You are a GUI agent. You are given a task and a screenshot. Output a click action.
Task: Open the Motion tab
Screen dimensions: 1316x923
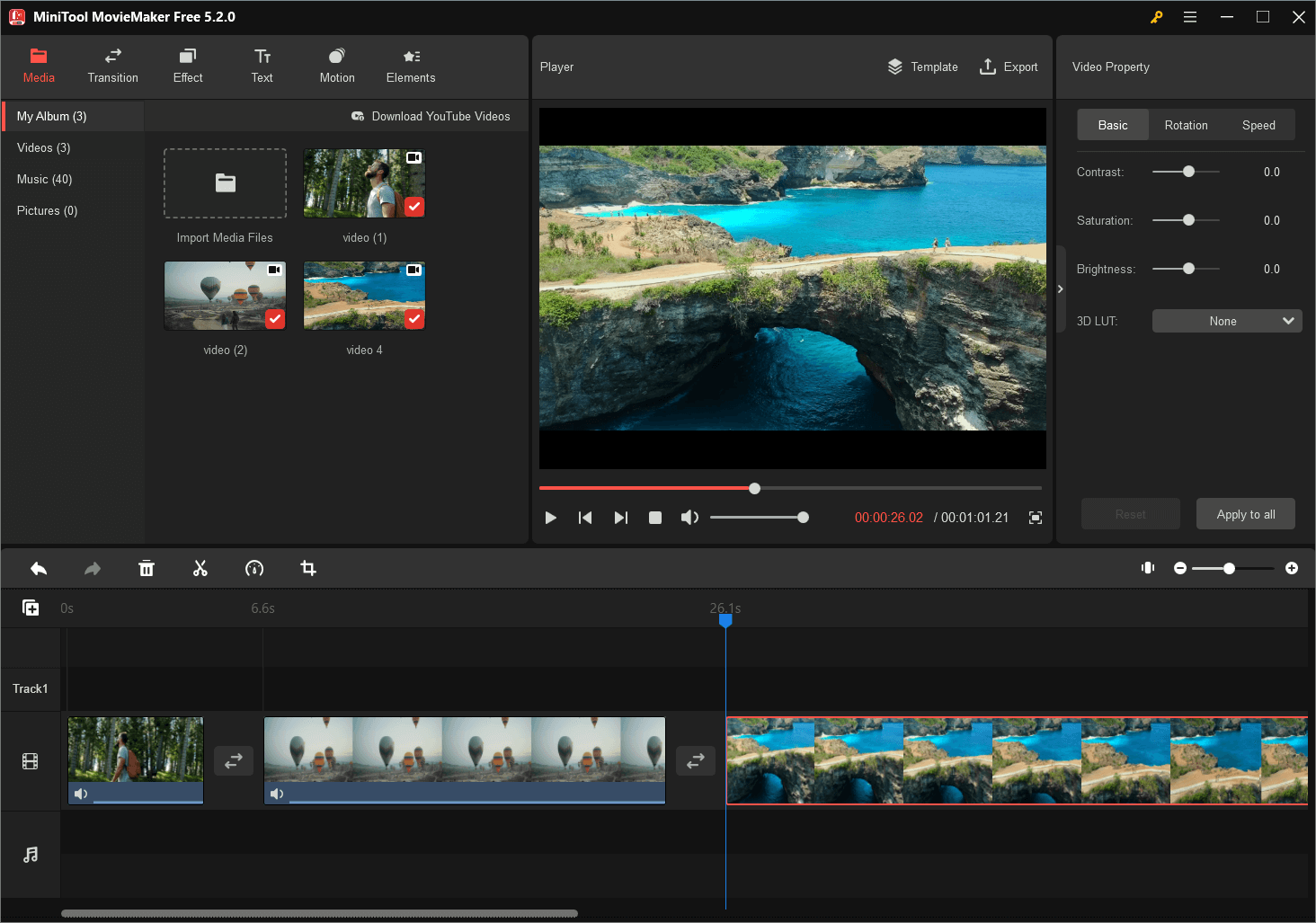(x=337, y=67)
